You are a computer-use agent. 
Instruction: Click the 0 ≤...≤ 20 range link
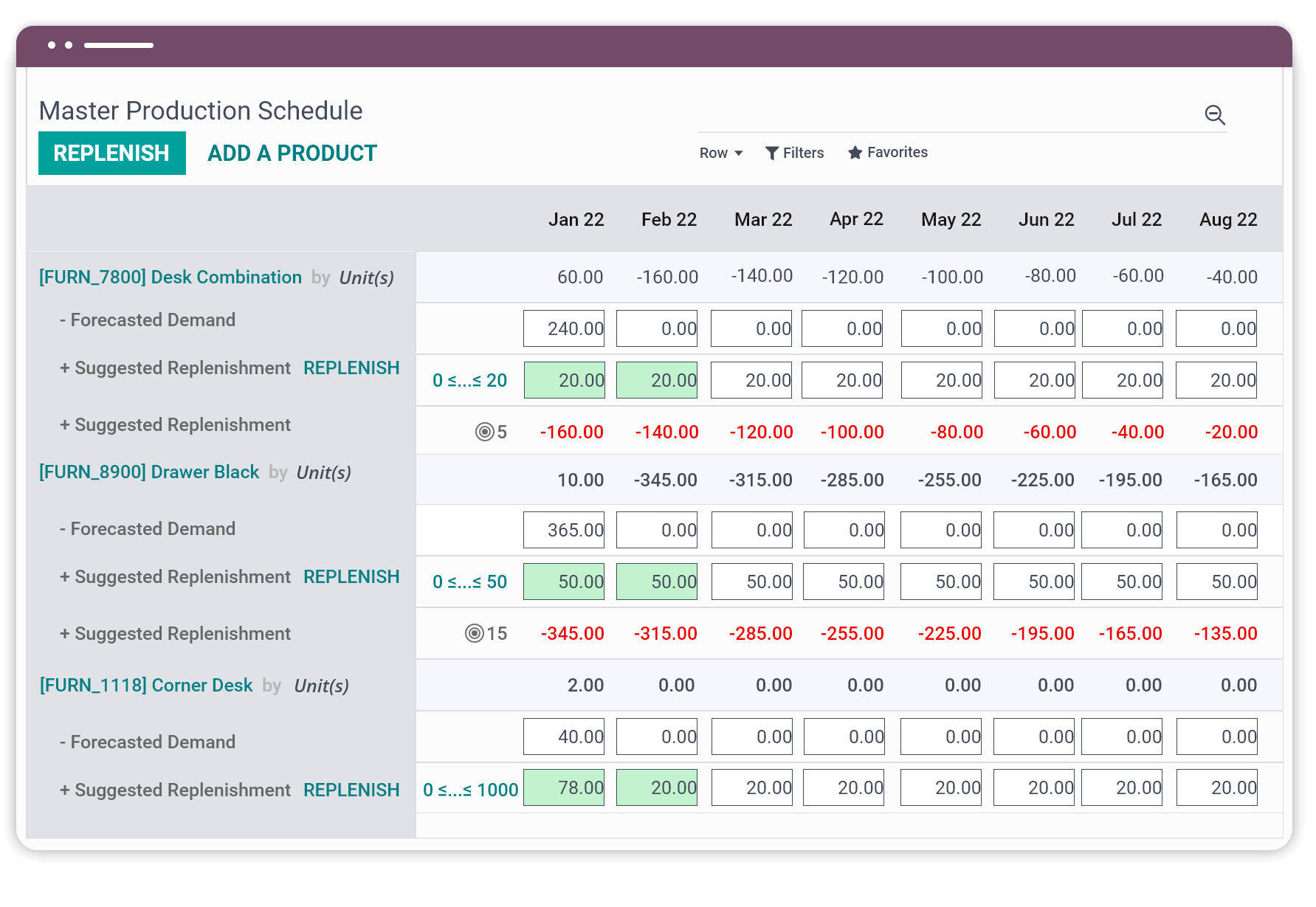coord(469,380)
